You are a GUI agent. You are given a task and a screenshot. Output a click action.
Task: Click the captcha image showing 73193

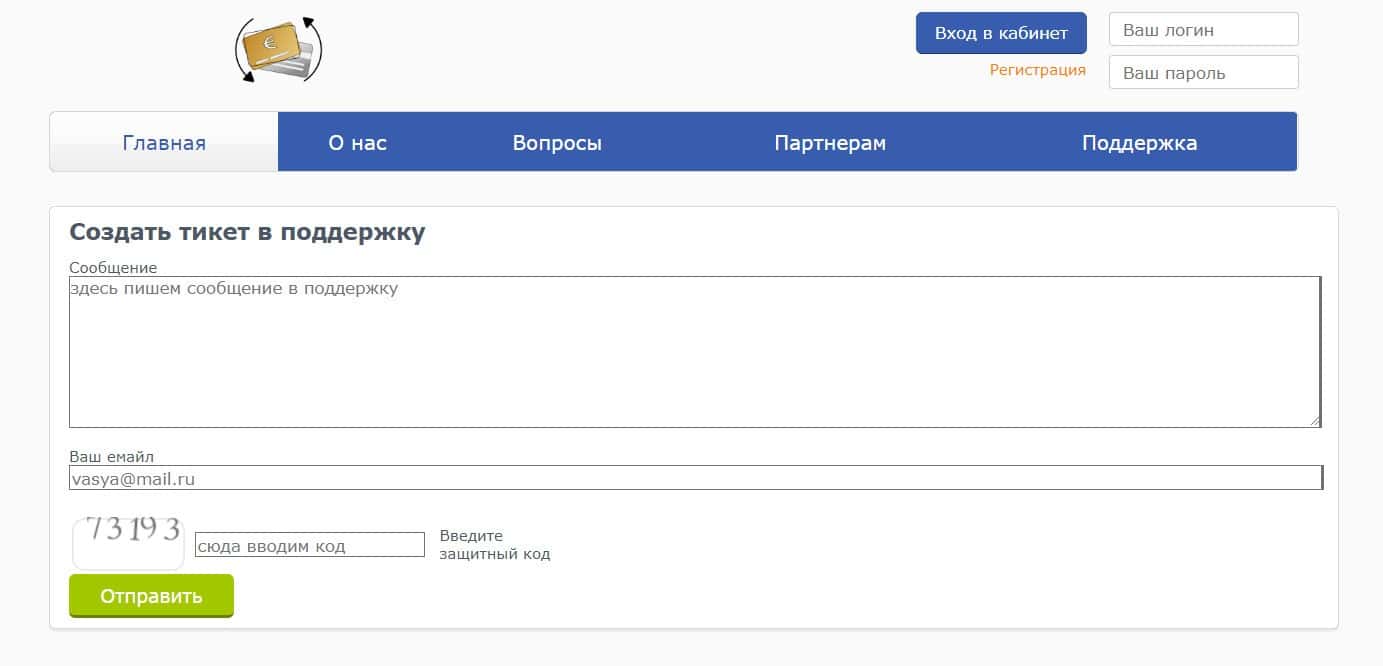click(x=129, y=542)
